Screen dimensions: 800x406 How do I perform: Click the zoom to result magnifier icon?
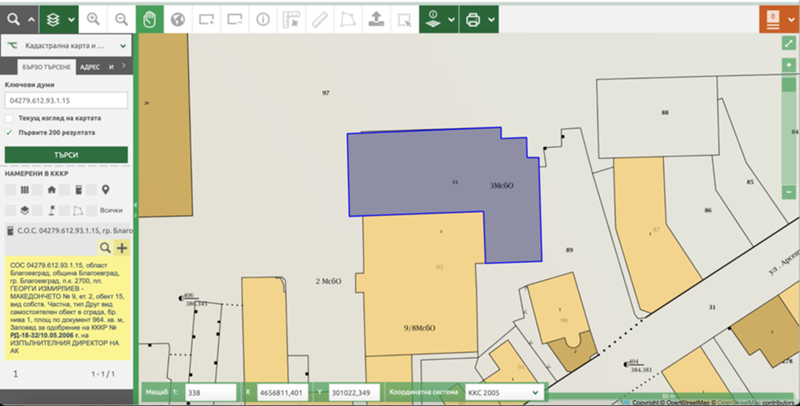105,247
